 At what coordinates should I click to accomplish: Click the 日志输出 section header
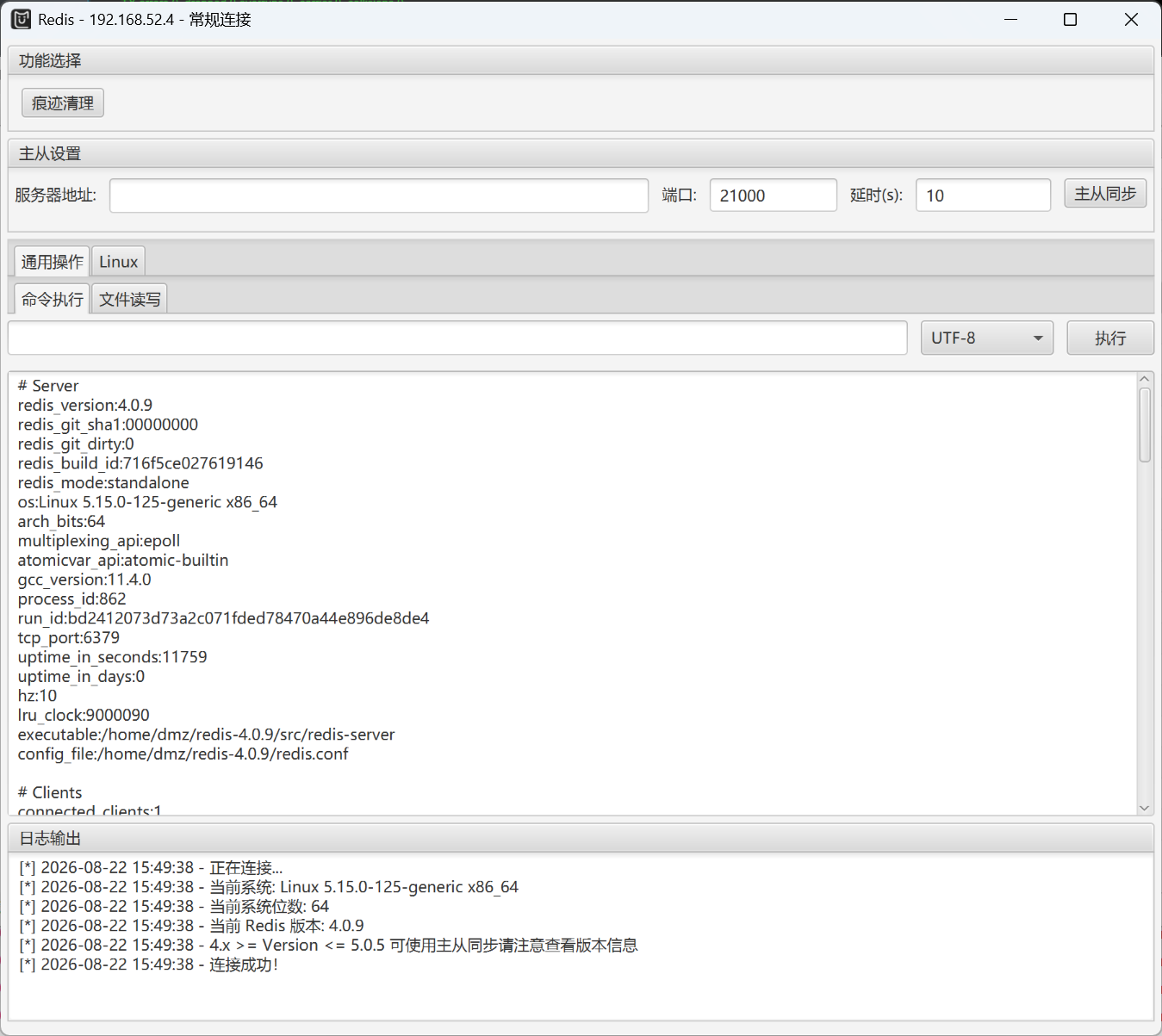tap(581, 838)
